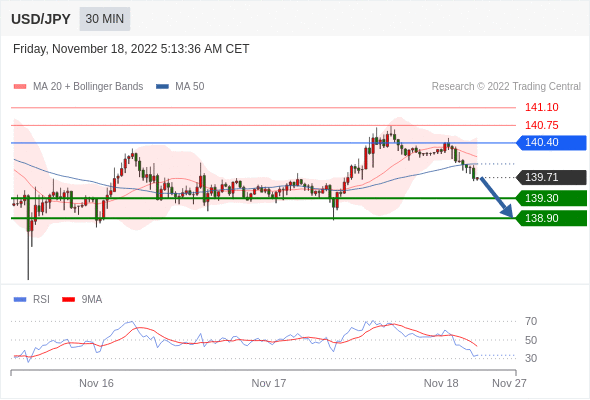Image resolution: width=590 pixels, height=400 pixels.
Task: Click the blue RSI legend swatch
Action: (x=20, y=300)
